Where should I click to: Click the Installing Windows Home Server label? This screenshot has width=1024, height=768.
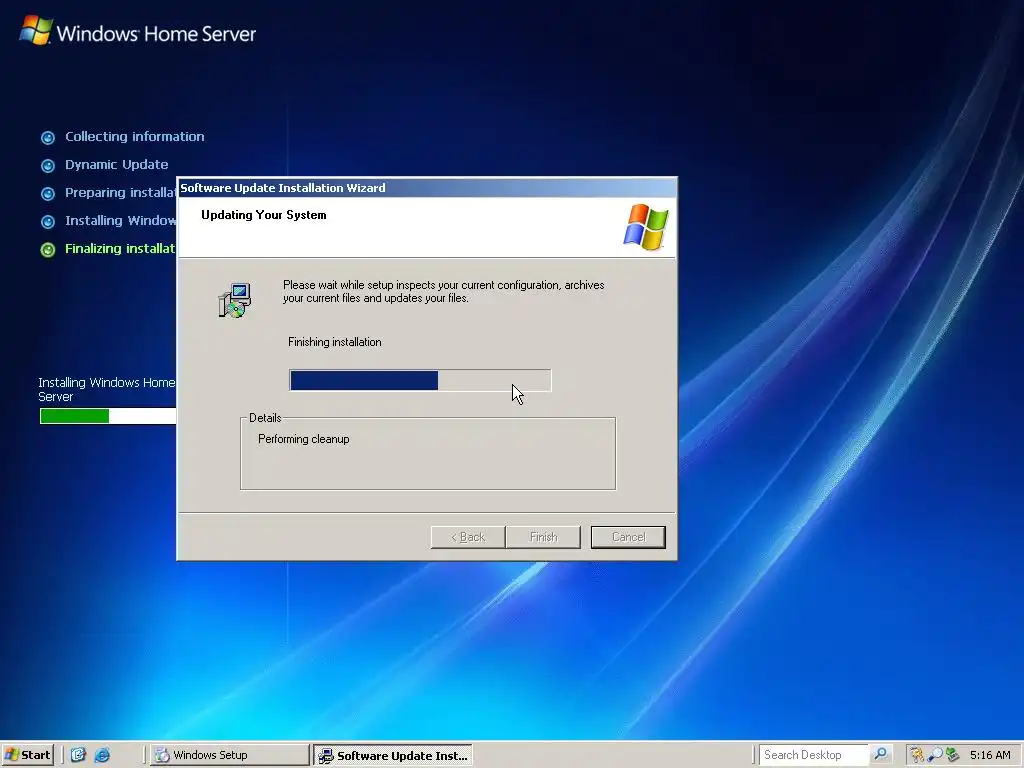[x=106, y=389]
